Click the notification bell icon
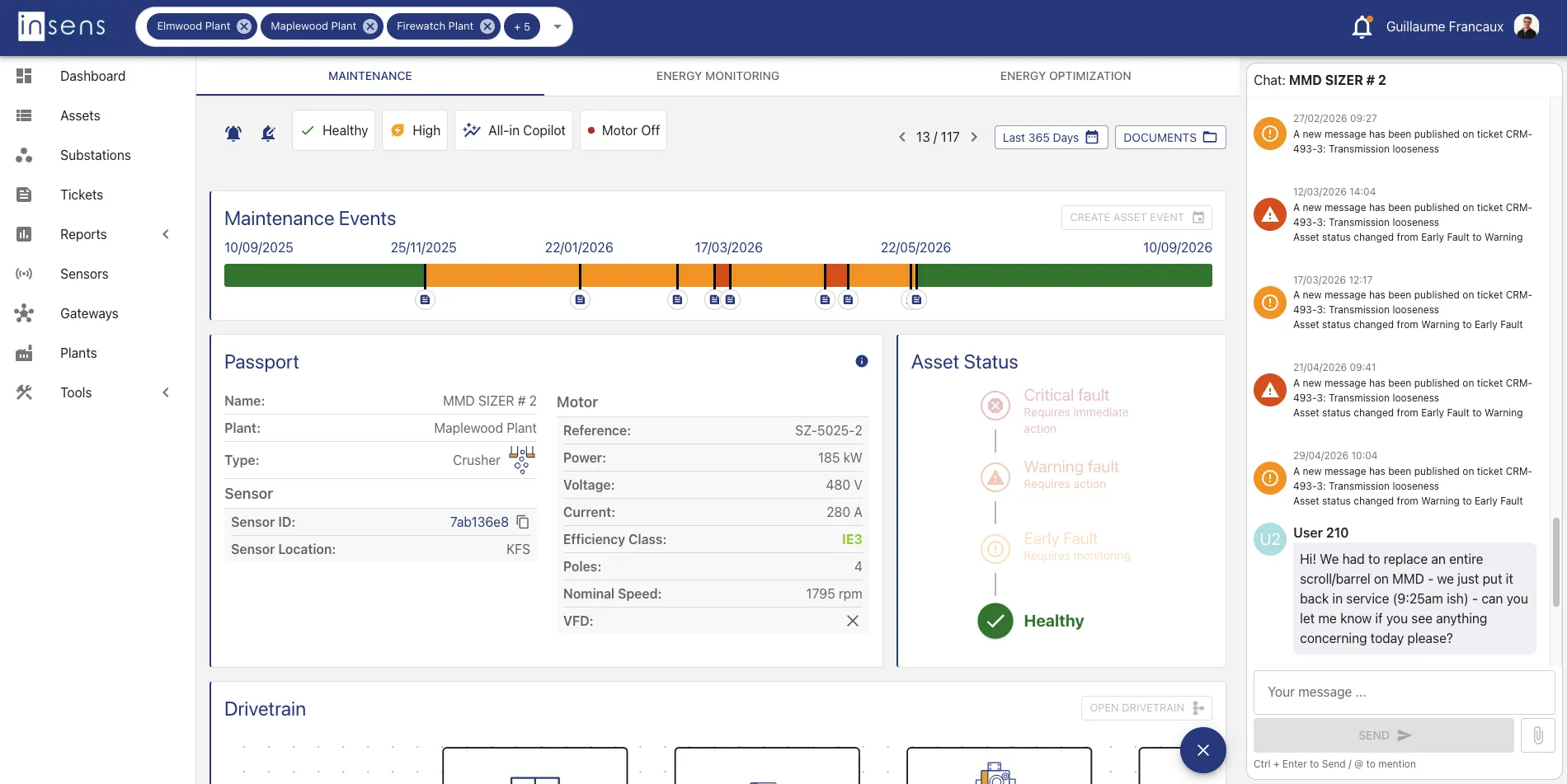This screenshot has height=784, width=1567. pyautogui.click(x=1362, y=27)
